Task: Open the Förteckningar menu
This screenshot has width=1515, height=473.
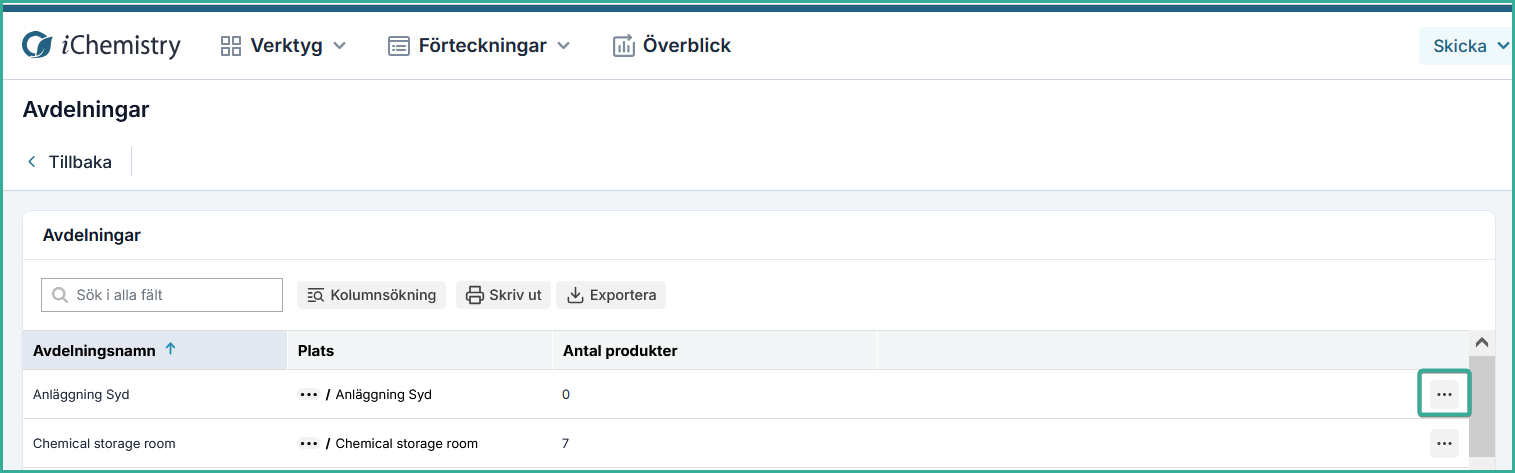Action: pyautogui.click(x=479, y=45)
